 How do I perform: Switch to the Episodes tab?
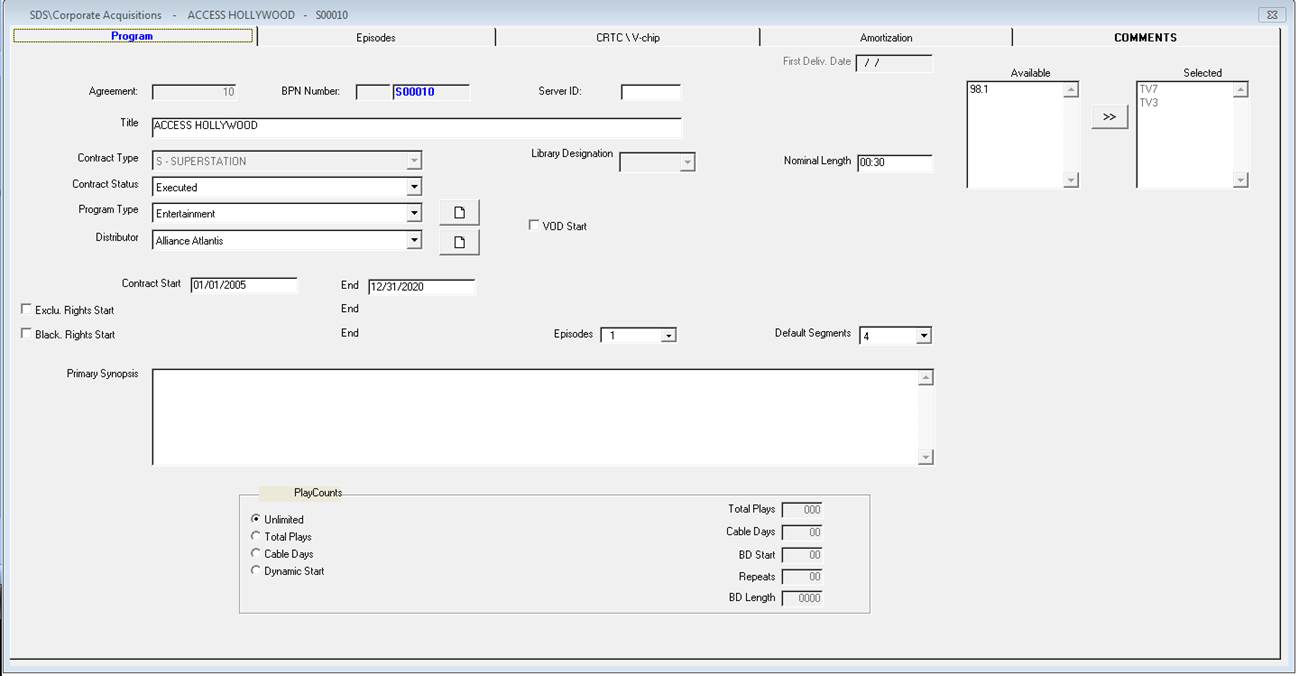(x=376, y=37)
